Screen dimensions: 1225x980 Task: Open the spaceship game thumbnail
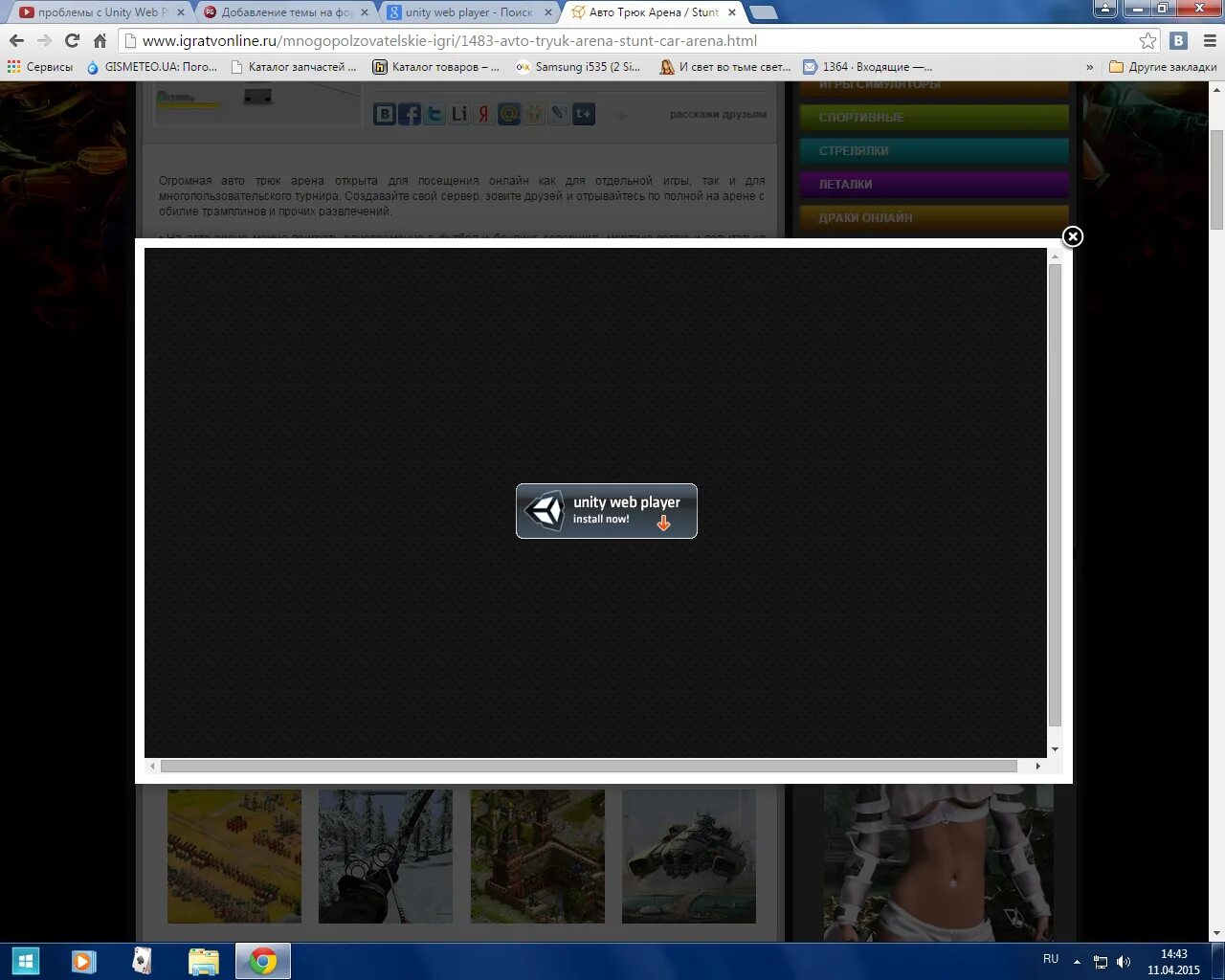point(689,857)
